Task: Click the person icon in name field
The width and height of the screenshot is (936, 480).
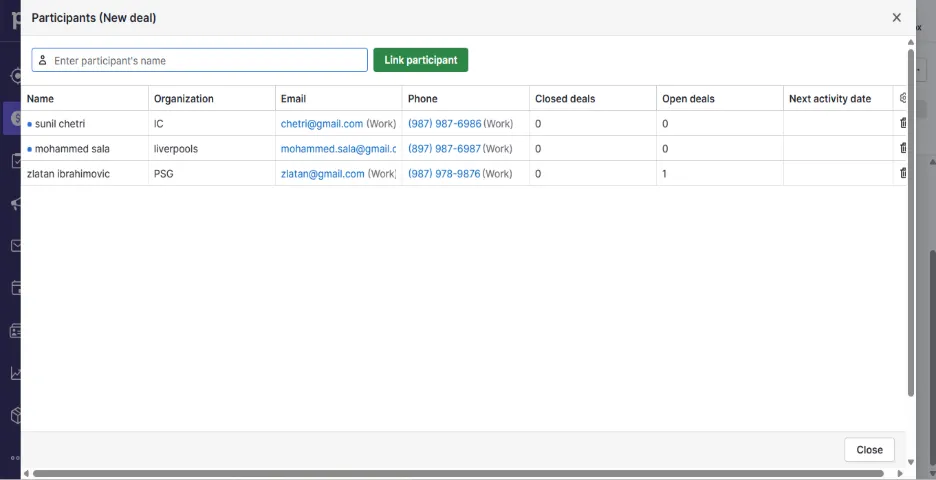Action: point(42,60)
